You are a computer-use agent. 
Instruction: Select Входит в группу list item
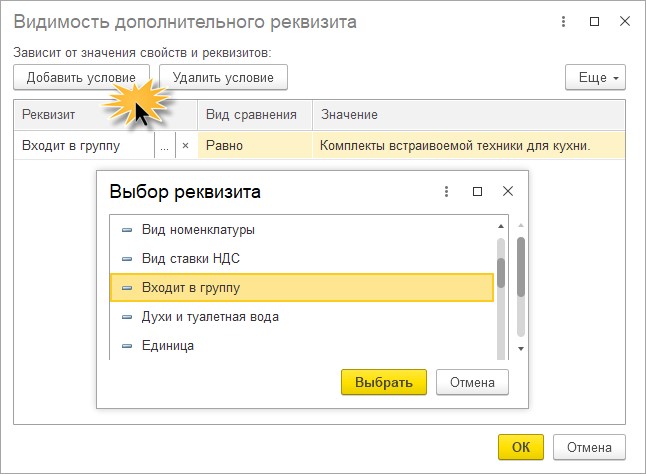190,288
